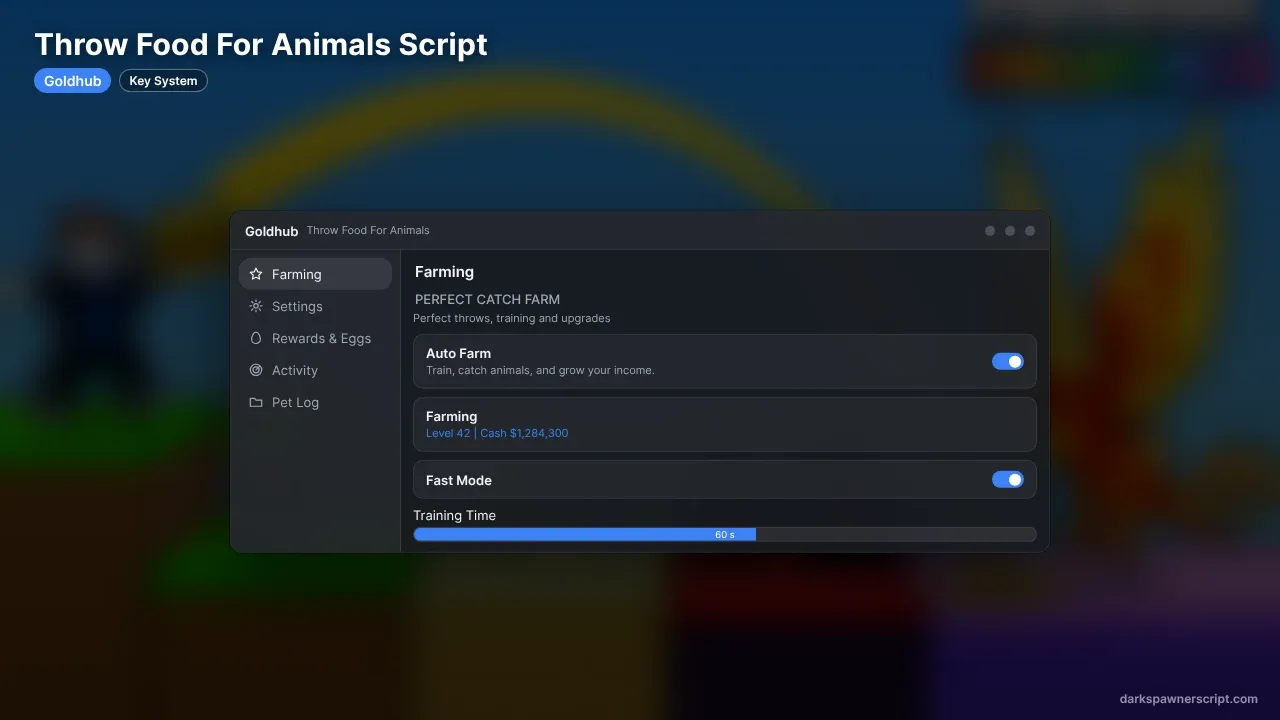Click the Auto Farm description text
Viewport: 1280px width, 720px height.
click(x=540, y=370)
